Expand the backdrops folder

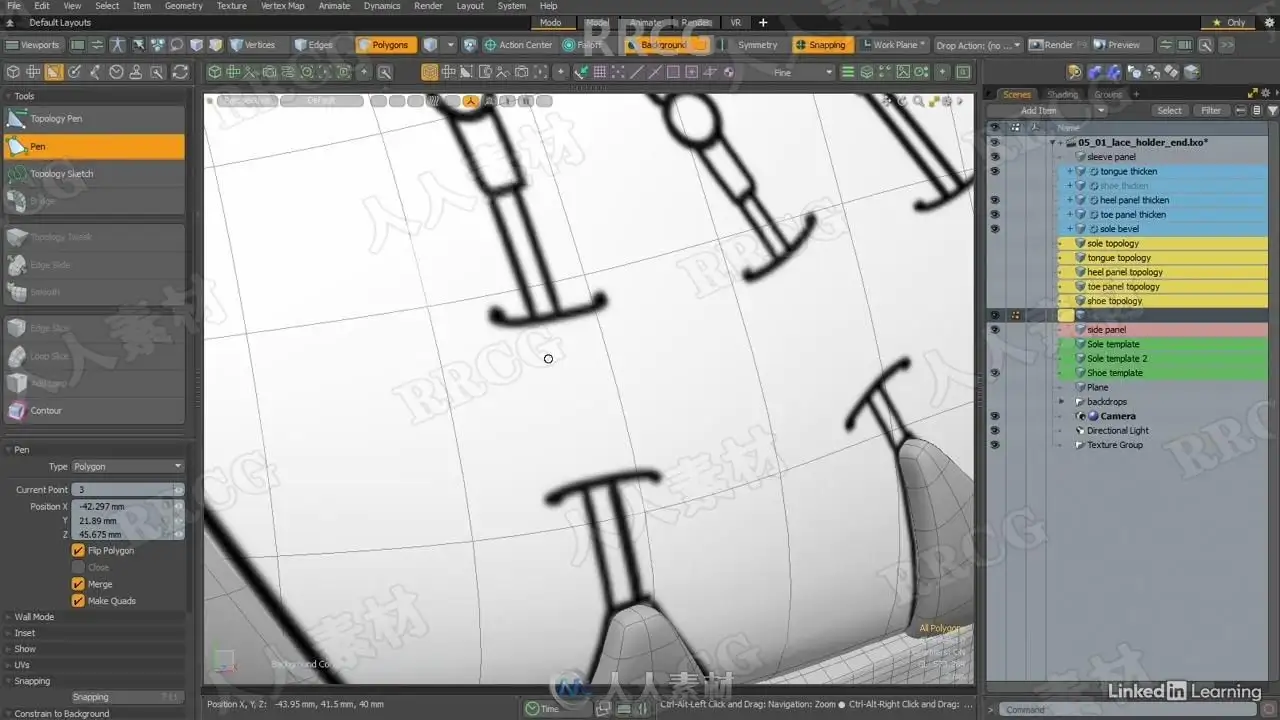tap(1062, 402)
